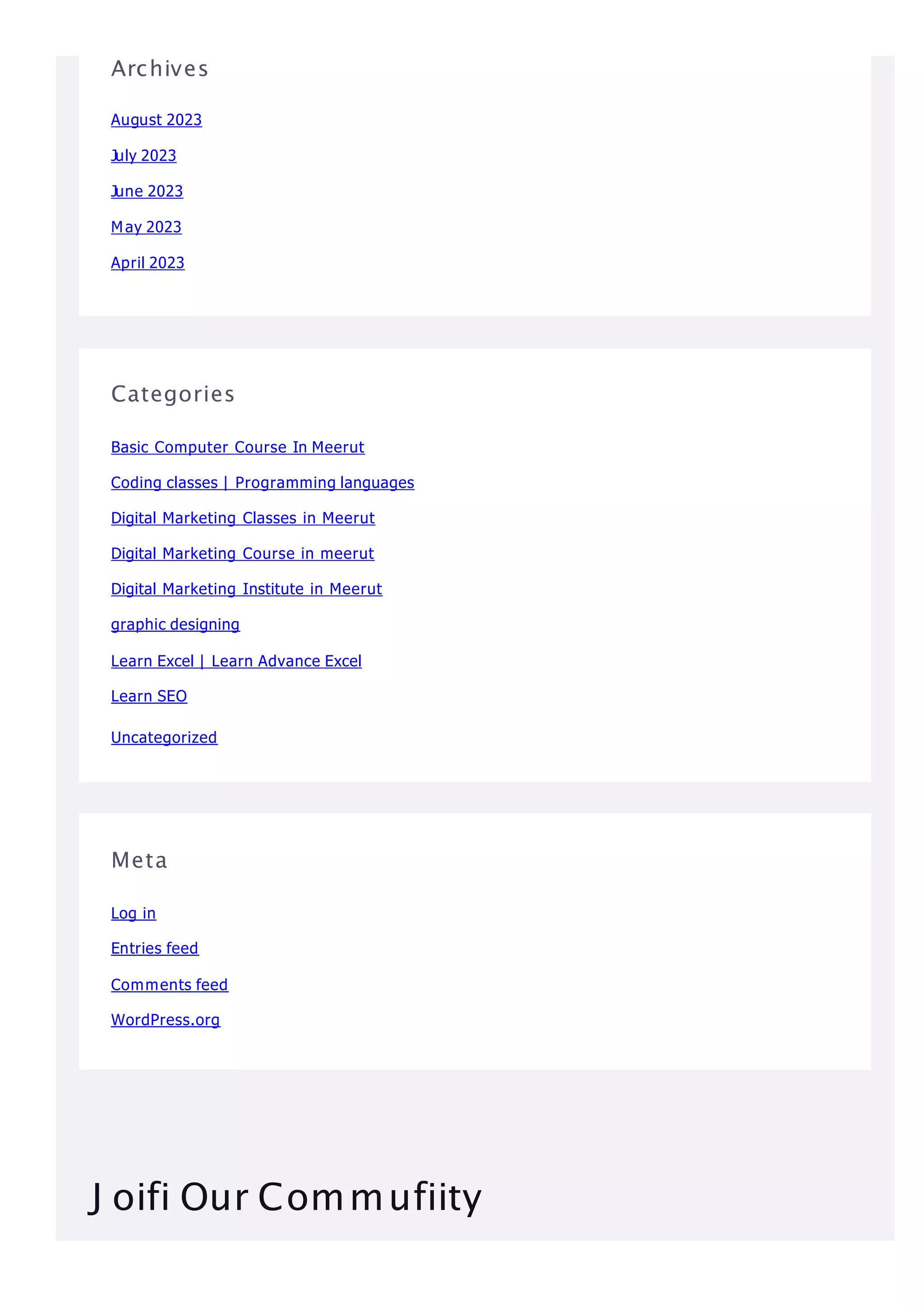
Task: Select Digital Marketing Course in meerut
Action: point(243,553)
